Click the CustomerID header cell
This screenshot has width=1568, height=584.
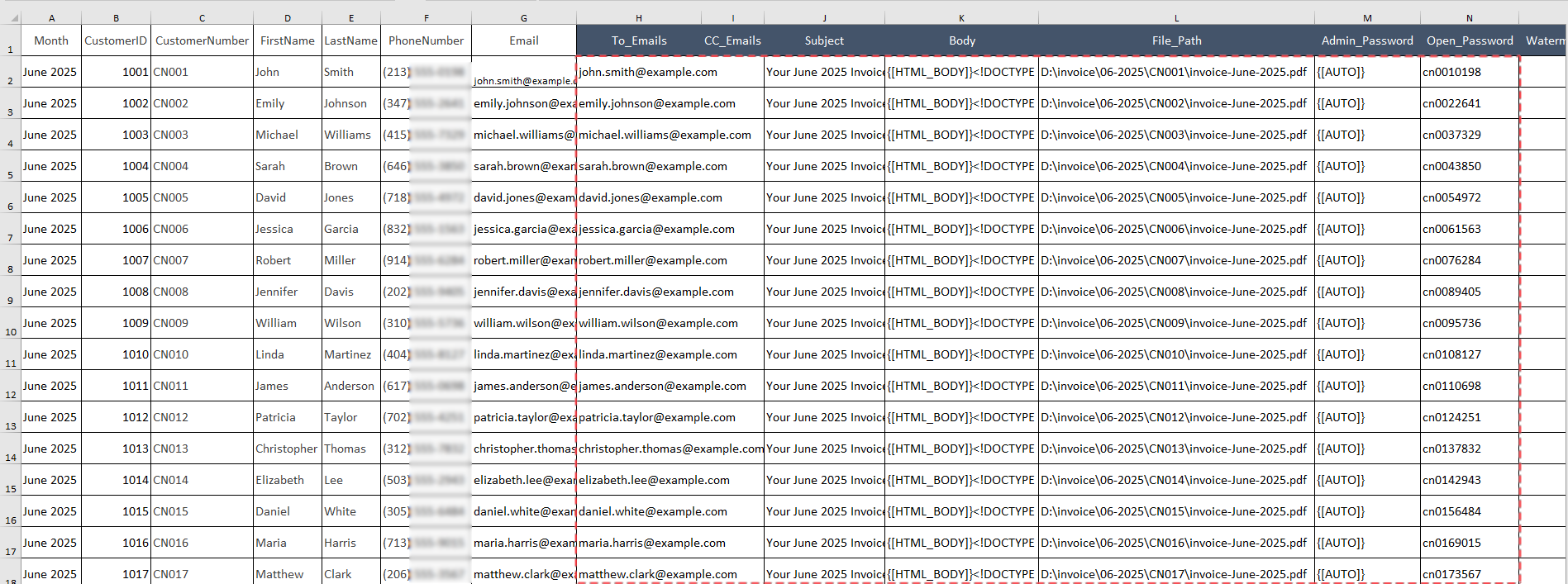coord(116,40)
